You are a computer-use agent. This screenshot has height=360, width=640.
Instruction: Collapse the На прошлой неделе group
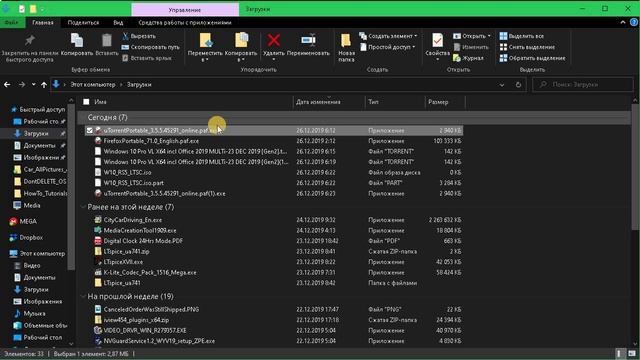click(x=83, y=297)
